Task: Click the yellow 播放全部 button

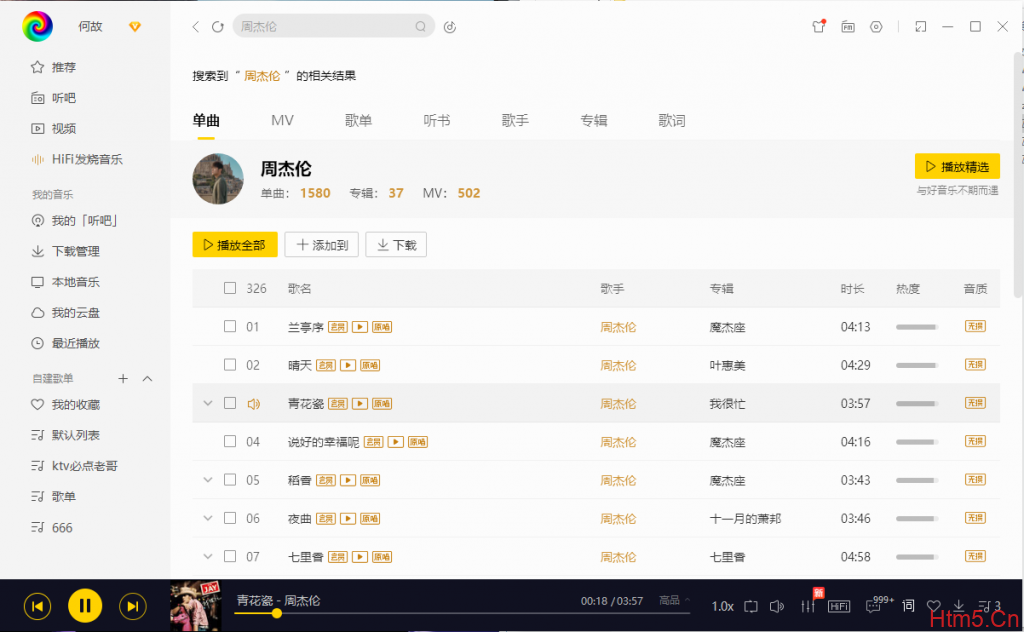Action: pyautogui.click(x=235, y=245)
